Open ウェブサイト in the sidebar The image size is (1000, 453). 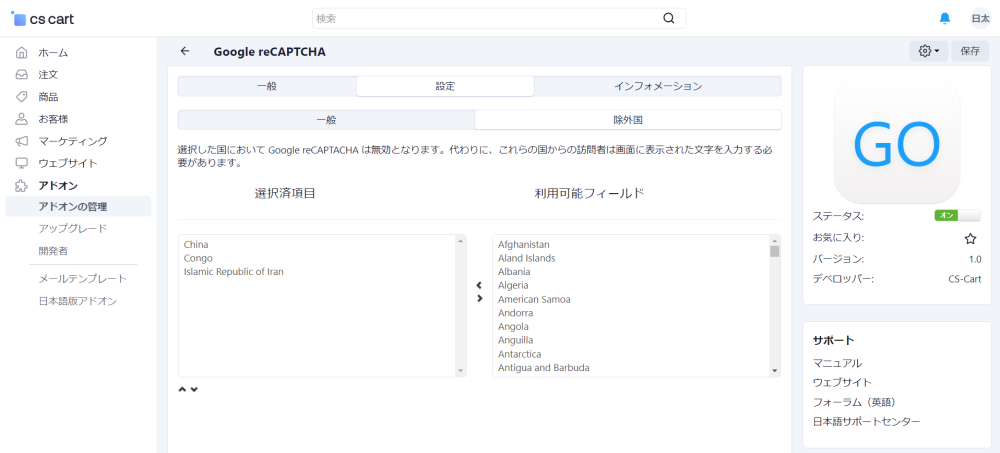click(68, 163)
